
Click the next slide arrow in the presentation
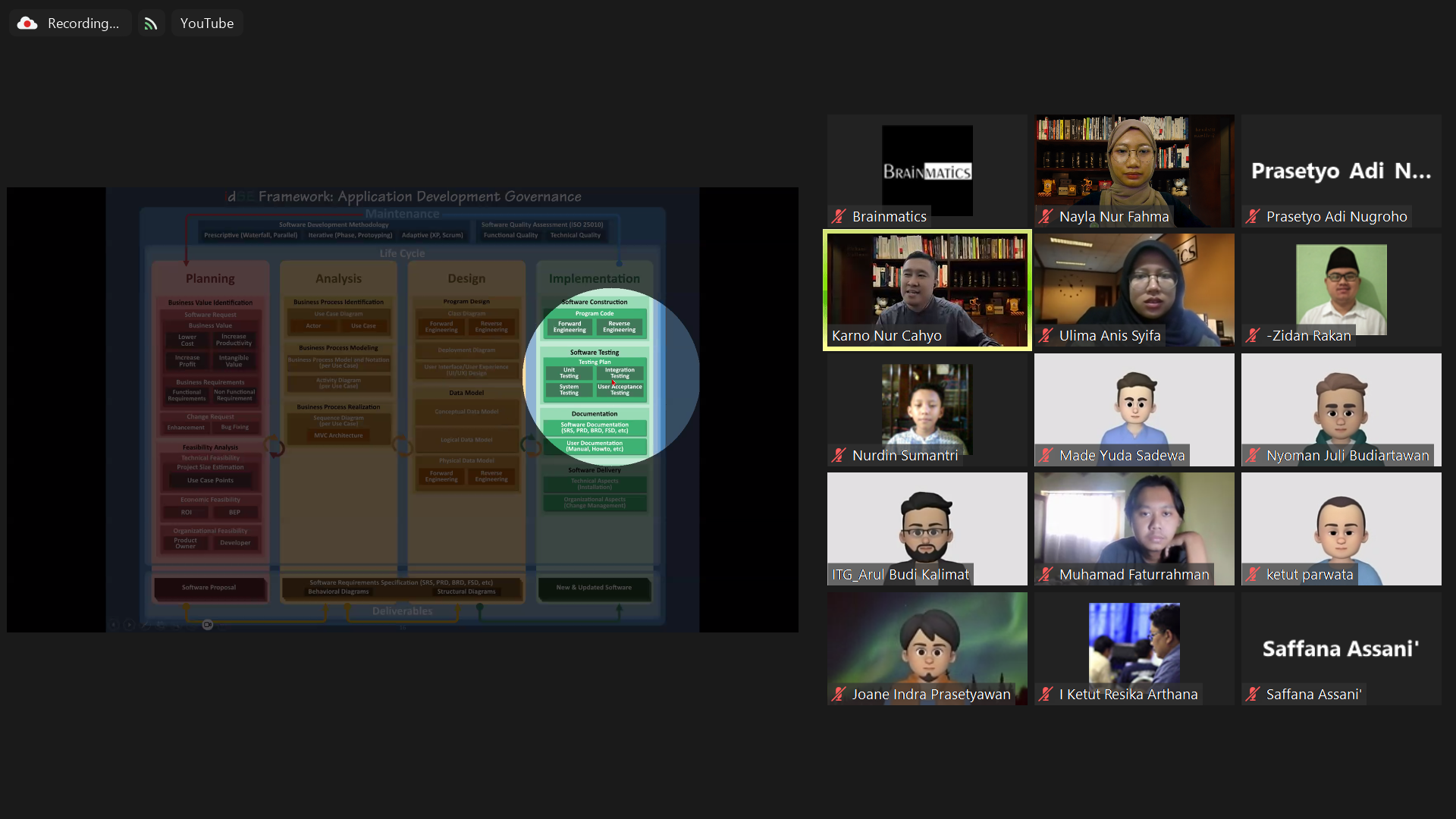pyautogui.click(x=129, y=625)
